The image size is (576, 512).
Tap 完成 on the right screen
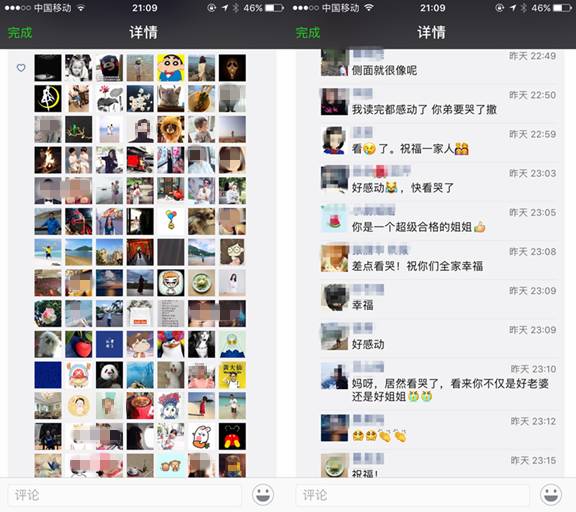308,33
